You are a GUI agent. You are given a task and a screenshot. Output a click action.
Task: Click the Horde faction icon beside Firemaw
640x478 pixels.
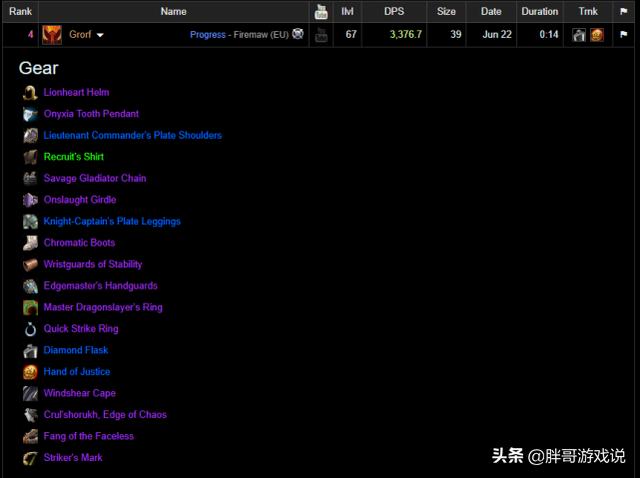point(298,34)
